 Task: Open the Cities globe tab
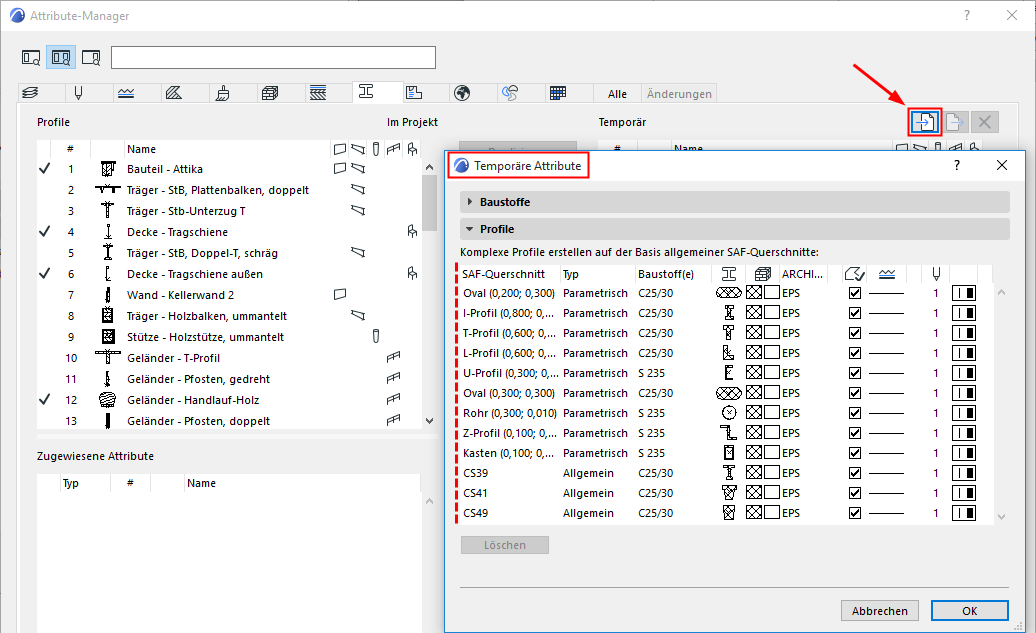click(x=462, y=93)
